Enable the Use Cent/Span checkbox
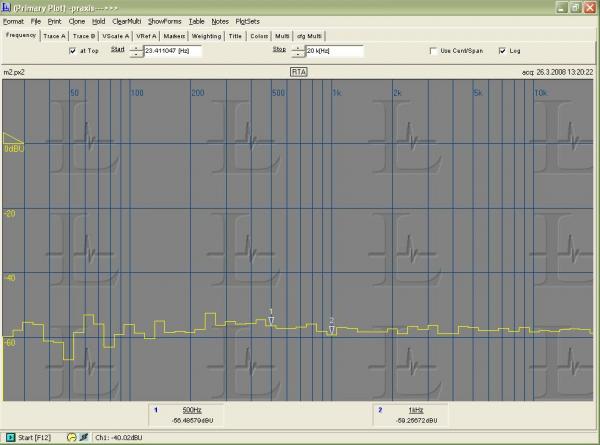 click(x=432, y=50)
